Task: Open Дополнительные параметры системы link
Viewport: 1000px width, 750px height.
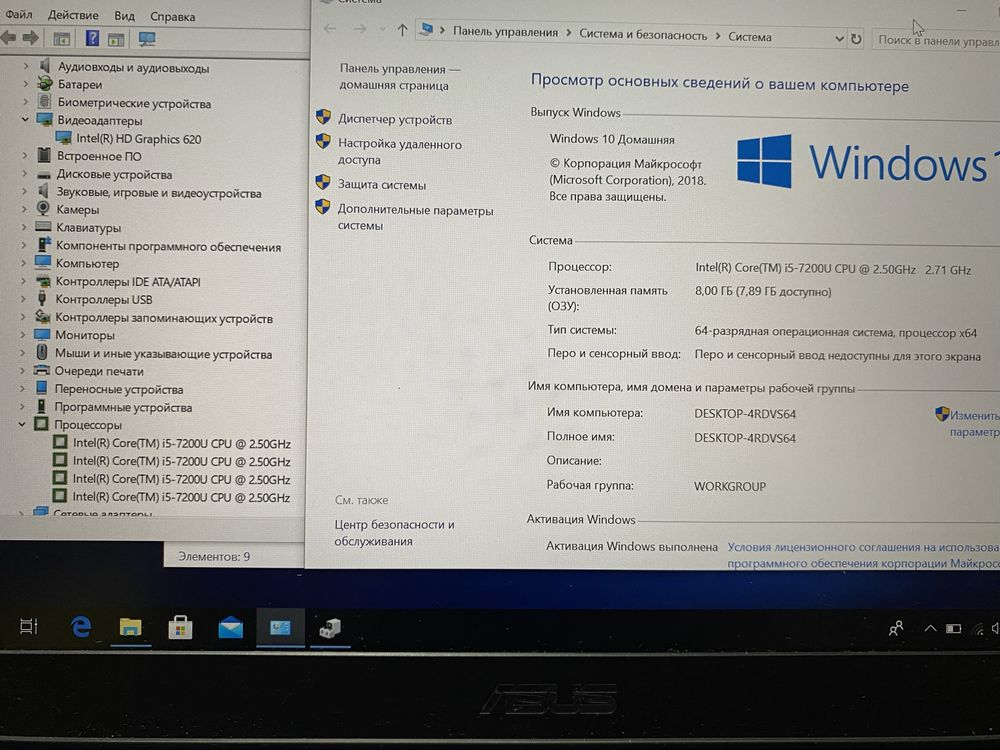Action: (x=415, y=217)
